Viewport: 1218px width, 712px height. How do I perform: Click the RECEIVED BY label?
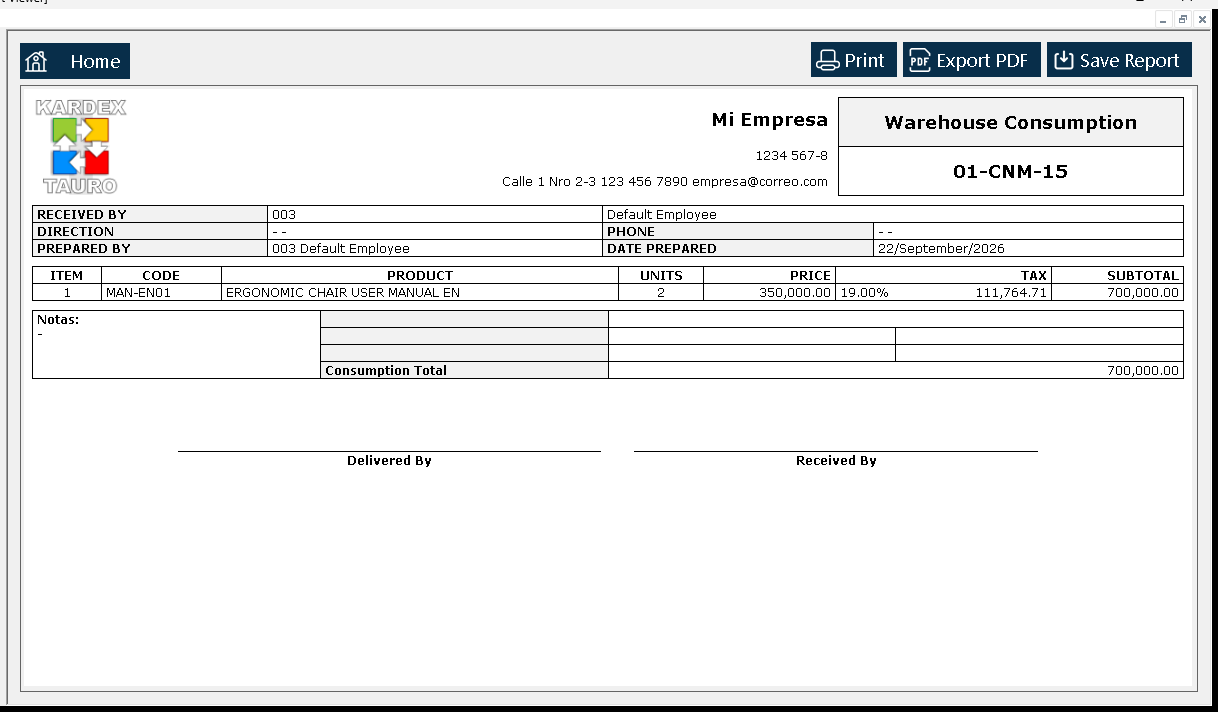tap(82, 214)
